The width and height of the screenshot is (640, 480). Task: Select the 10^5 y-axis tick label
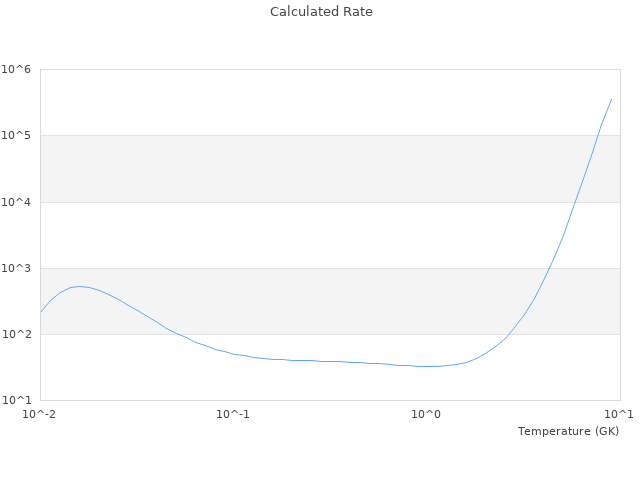click(17, 135)
